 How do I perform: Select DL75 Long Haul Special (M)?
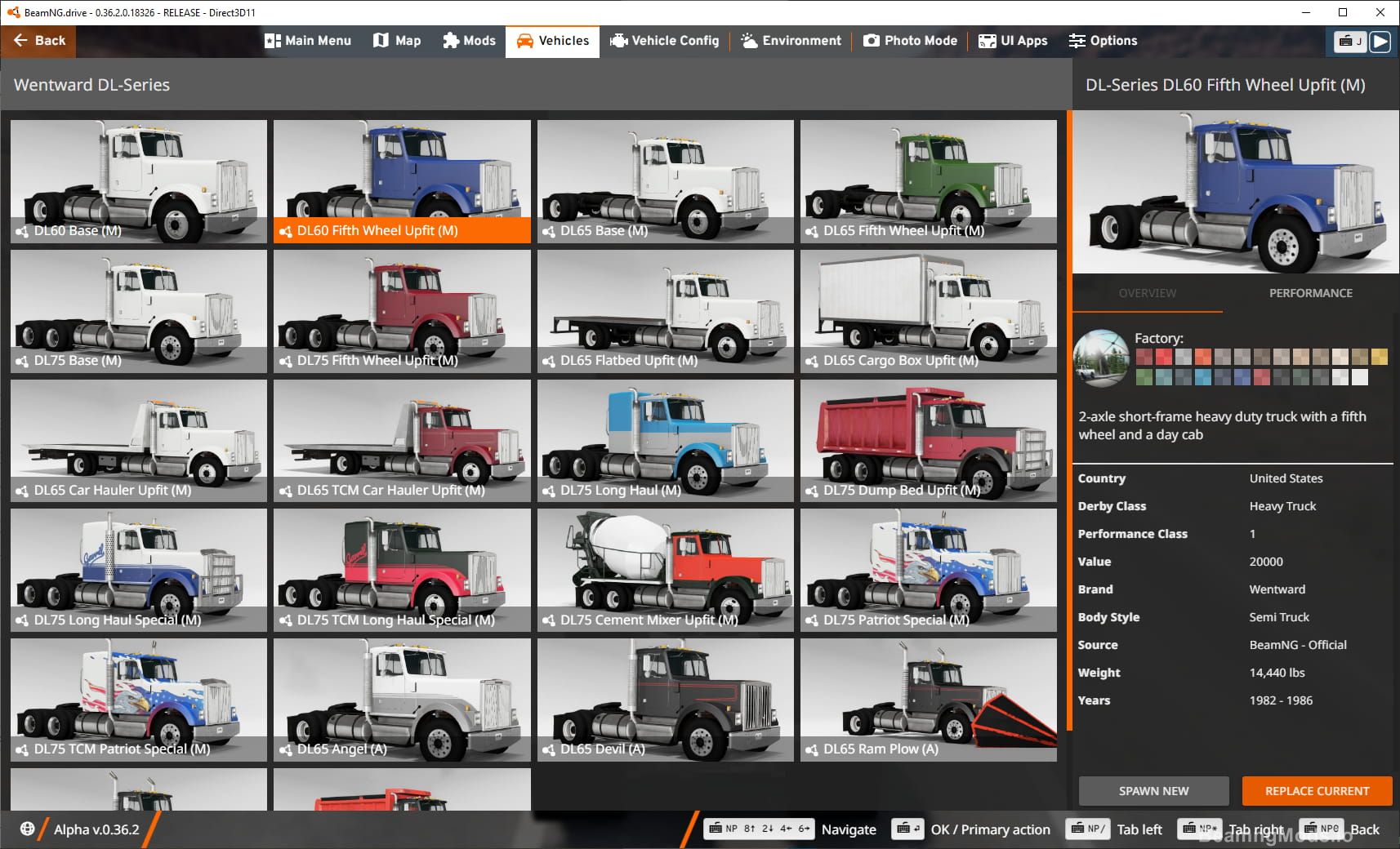tap(139, 570)
